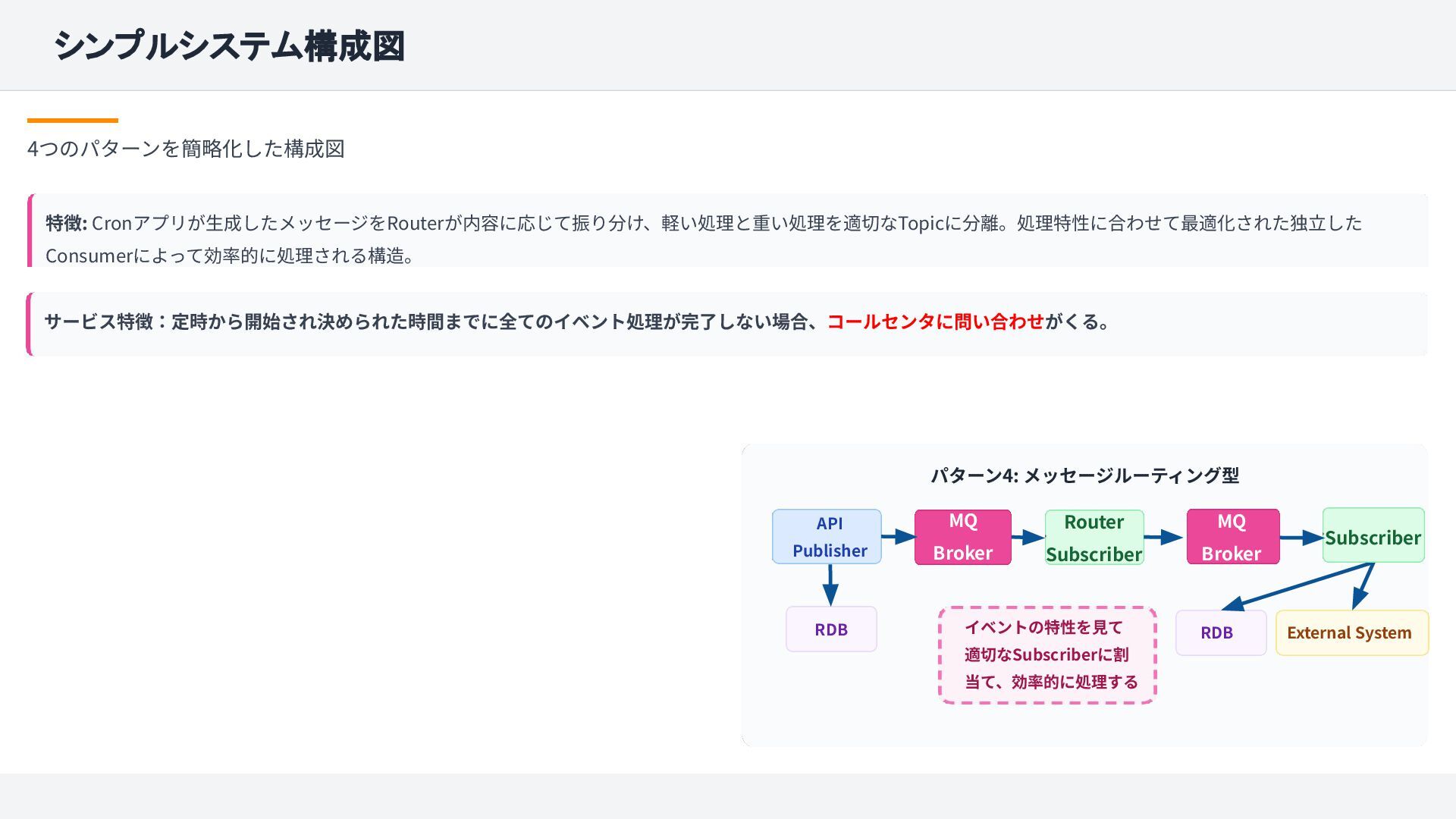This screenshot has width=1456, height=819.
Task: Click the dashed pink note about Subscriber allocation
Action: tap(1047, 655)
